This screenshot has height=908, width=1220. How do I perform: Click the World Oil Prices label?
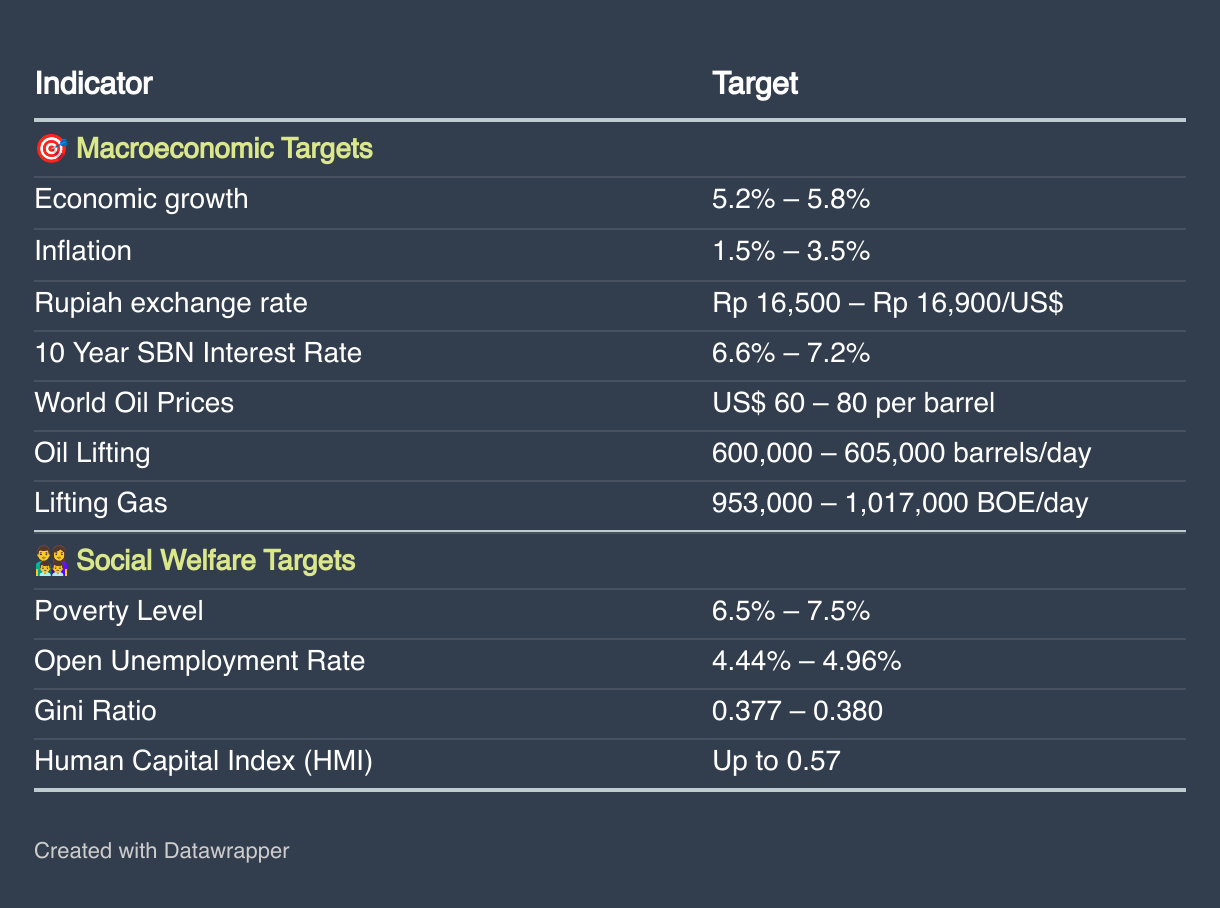point(134,403)
